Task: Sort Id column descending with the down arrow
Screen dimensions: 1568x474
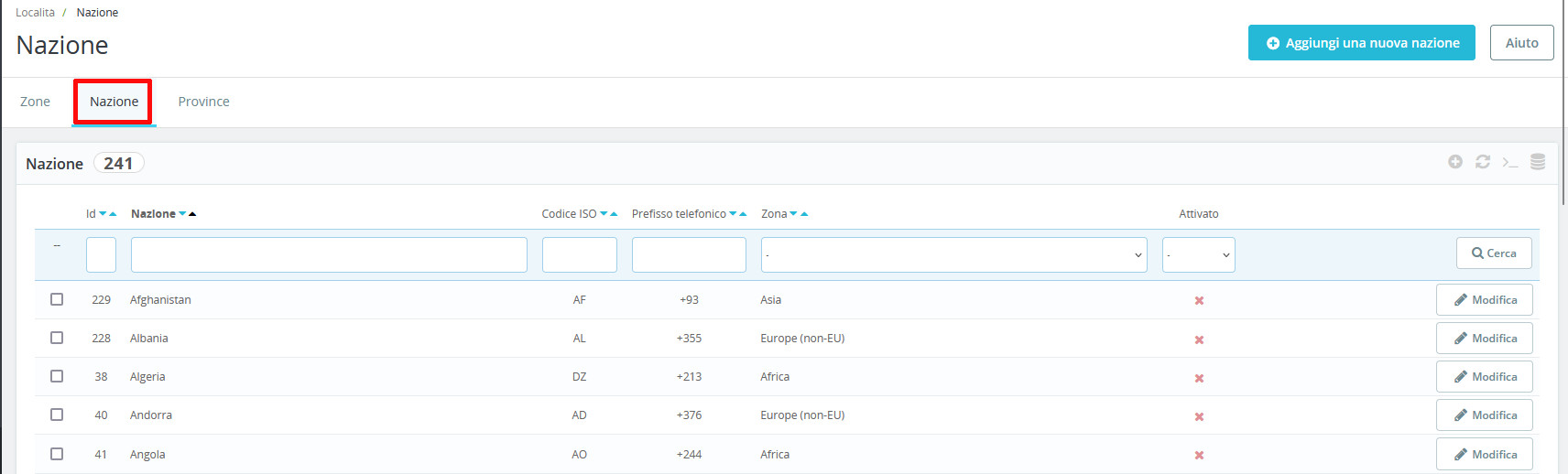Action: point(103,214)
